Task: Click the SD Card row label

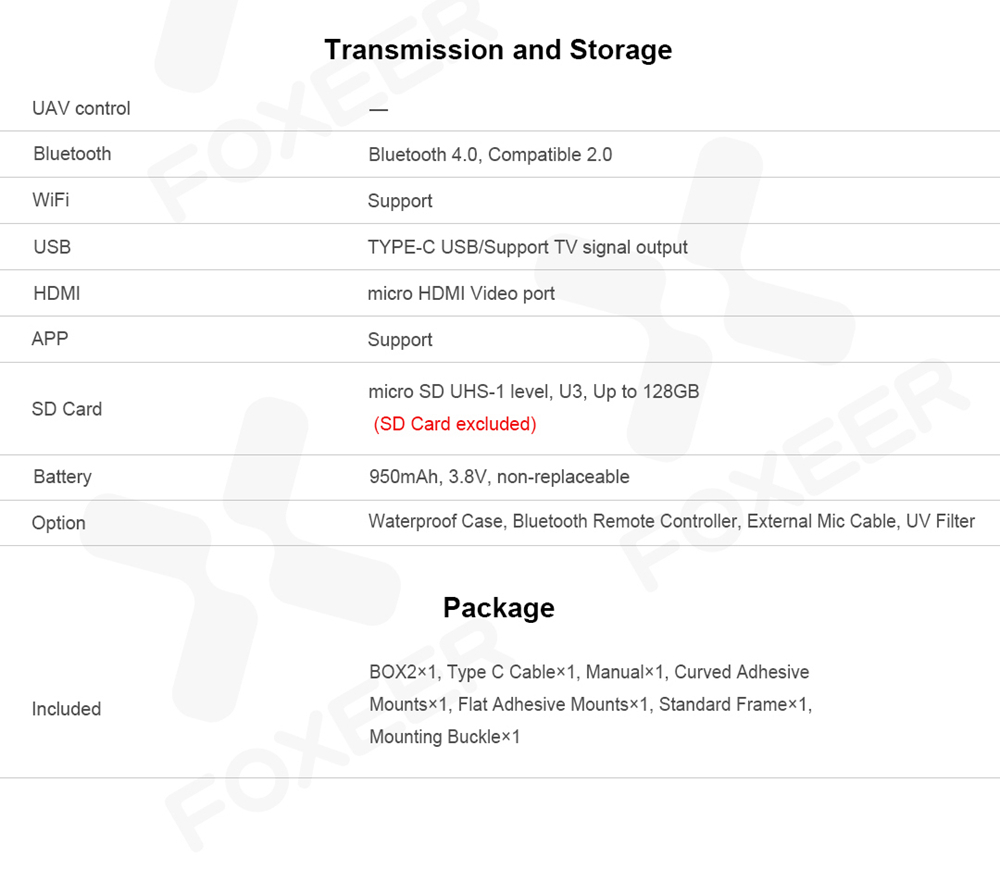Action: coord(67,409)
